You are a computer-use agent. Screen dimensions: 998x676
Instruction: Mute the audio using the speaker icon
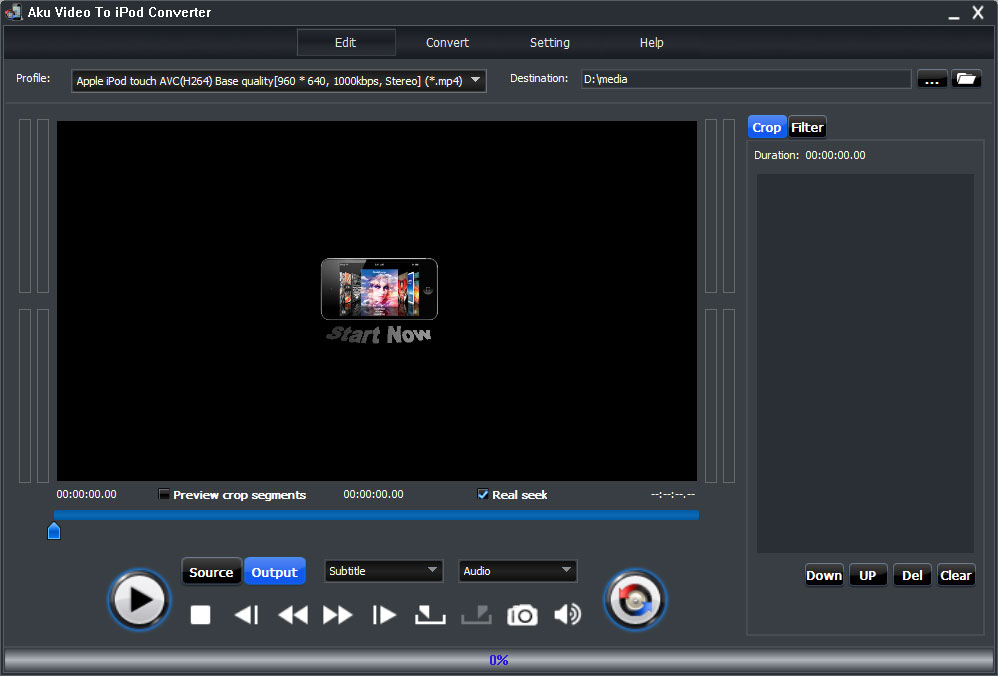pyautogui.click(x=567, y=615)
